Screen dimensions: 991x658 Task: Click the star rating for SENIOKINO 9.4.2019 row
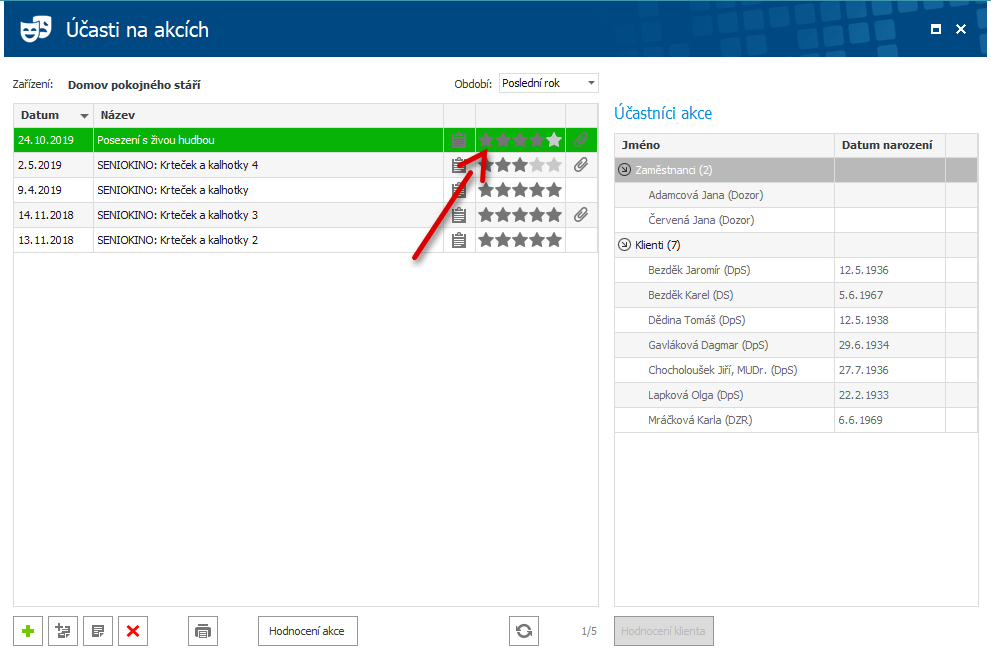pos(520,190)
